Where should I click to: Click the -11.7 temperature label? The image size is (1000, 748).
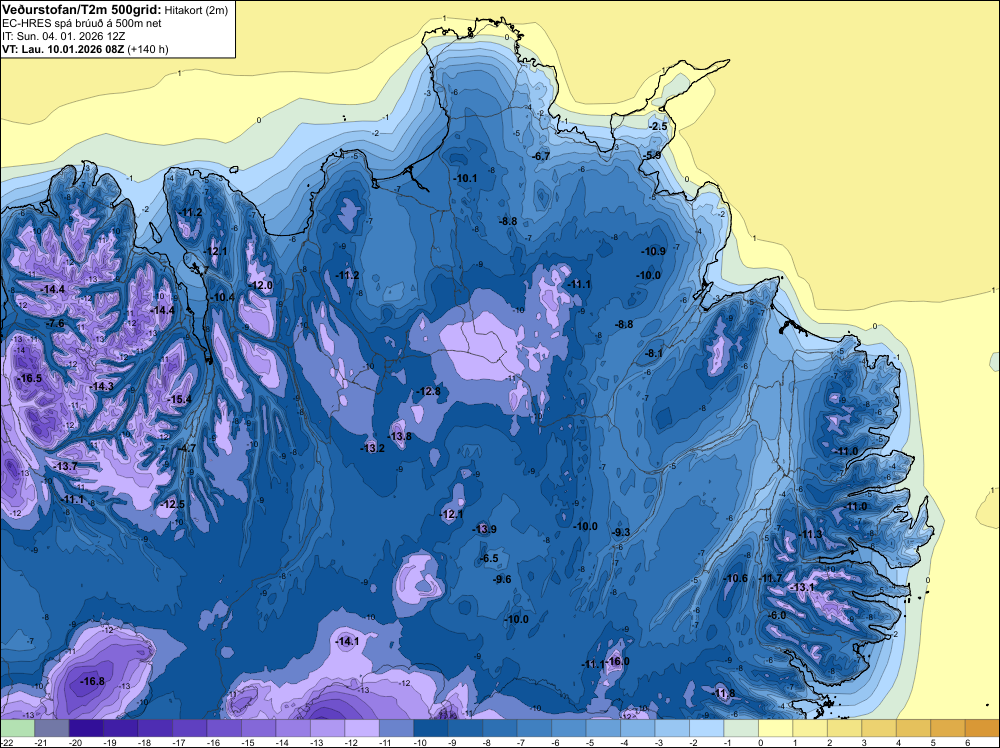770,578
